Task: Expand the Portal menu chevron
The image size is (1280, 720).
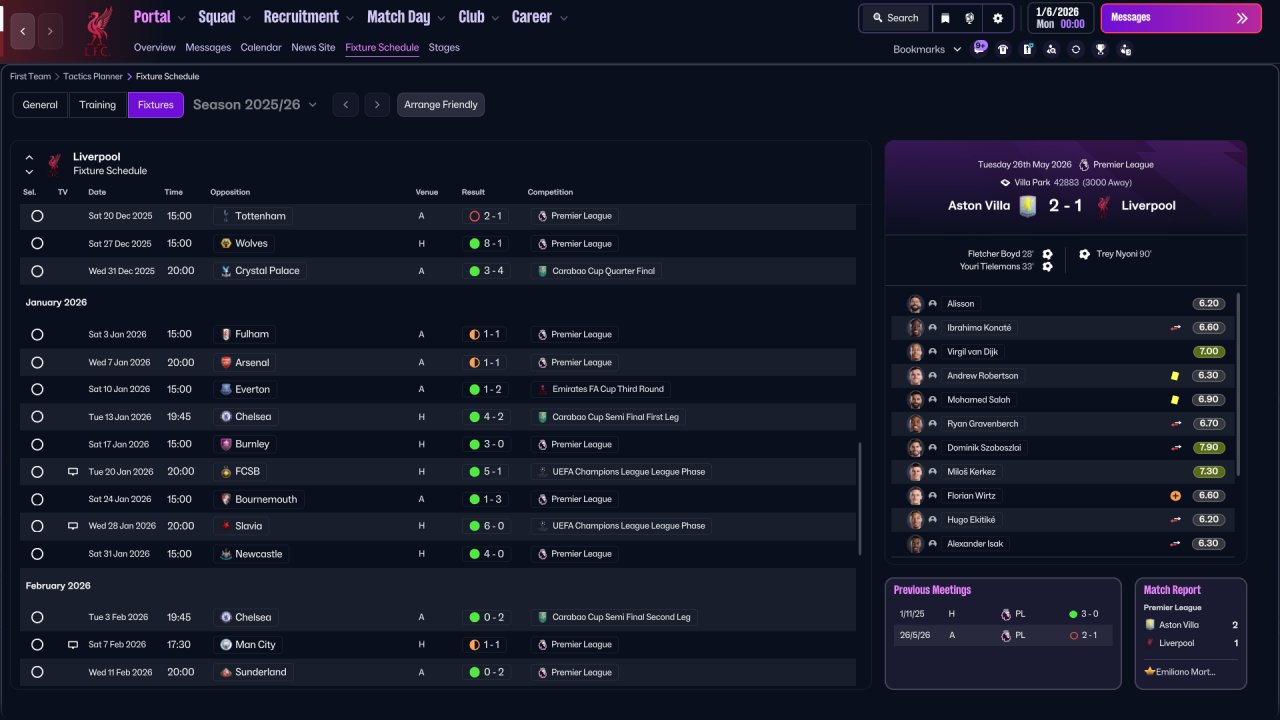Action: pyautogui.click(x=181, y=18)
